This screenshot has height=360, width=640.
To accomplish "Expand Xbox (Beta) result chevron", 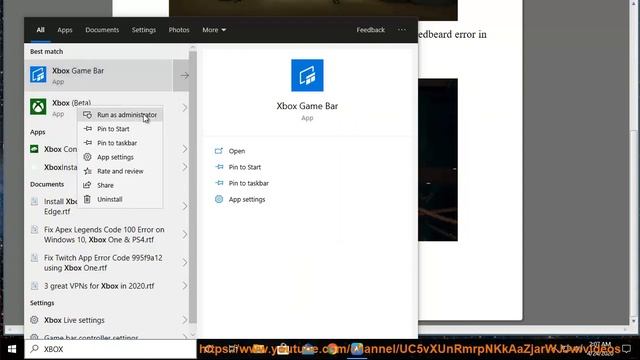I will tap(184, 108).
